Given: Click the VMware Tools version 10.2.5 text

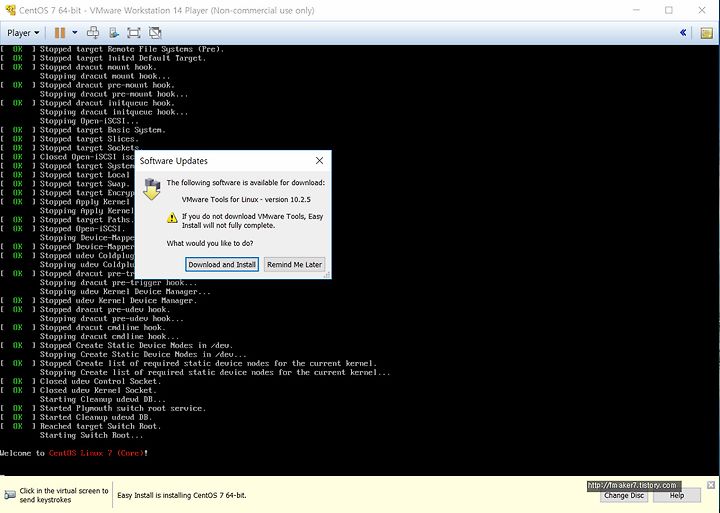Looking at the screenshot, I should pos(246,199).
